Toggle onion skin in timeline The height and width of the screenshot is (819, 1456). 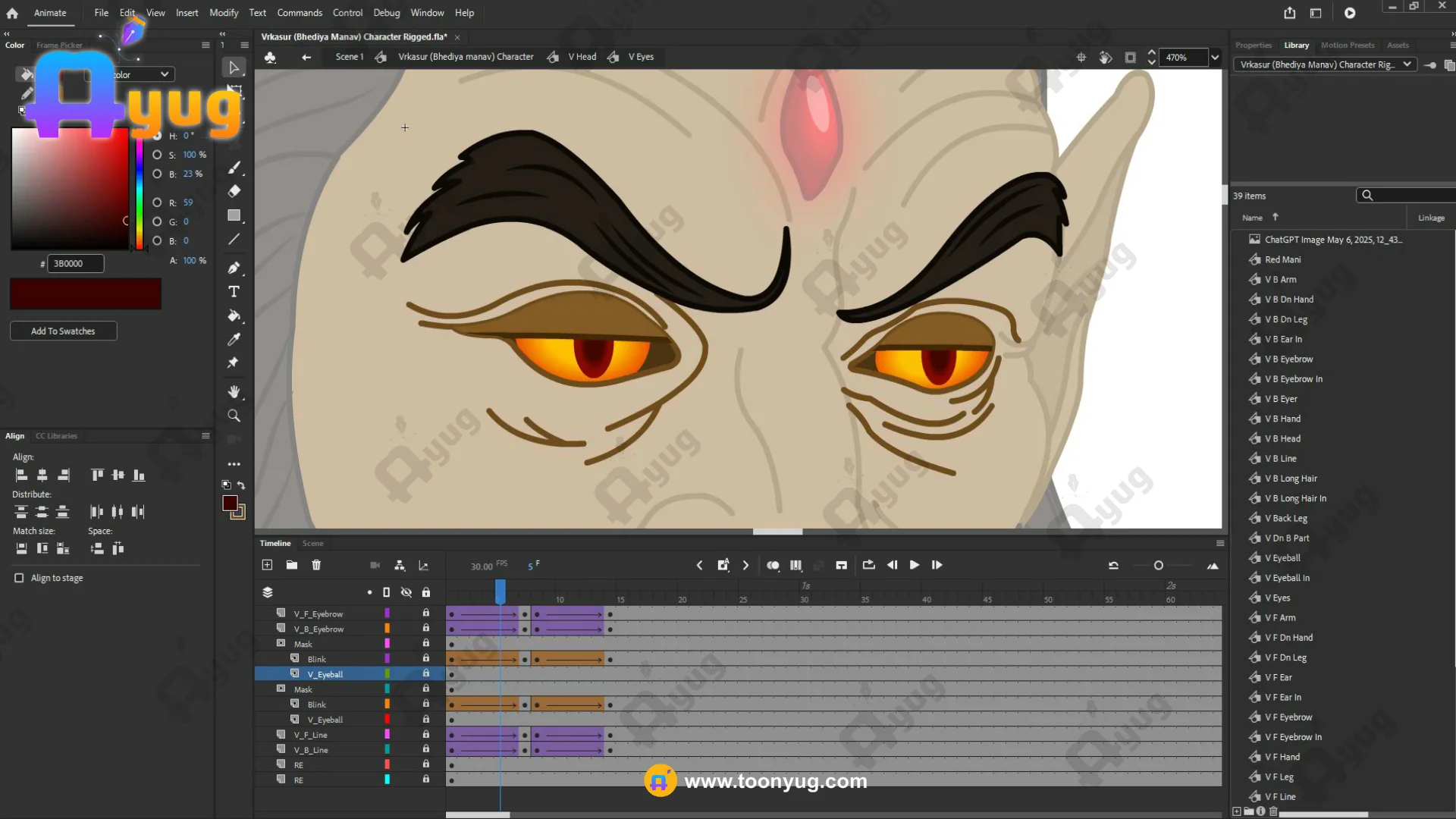773,565
